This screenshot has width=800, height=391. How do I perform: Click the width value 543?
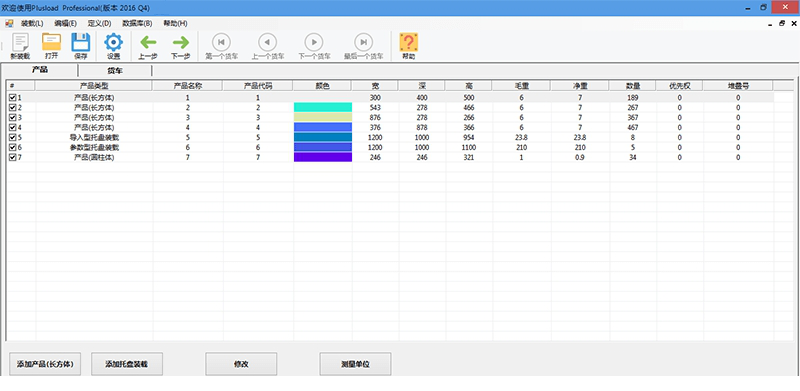376,108
